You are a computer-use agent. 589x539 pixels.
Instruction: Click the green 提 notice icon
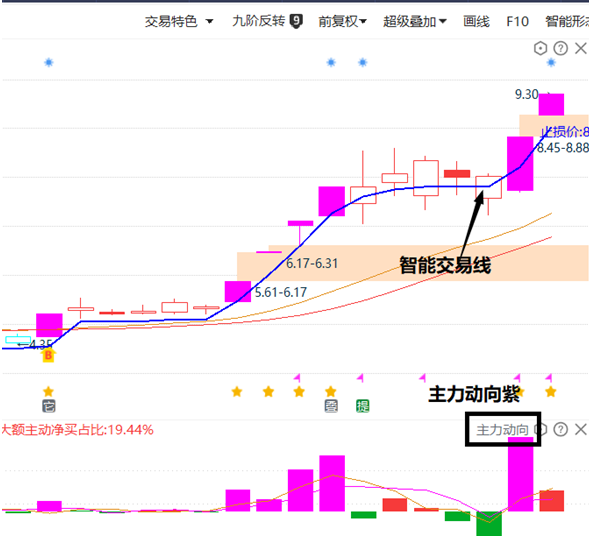pos(362,406)
